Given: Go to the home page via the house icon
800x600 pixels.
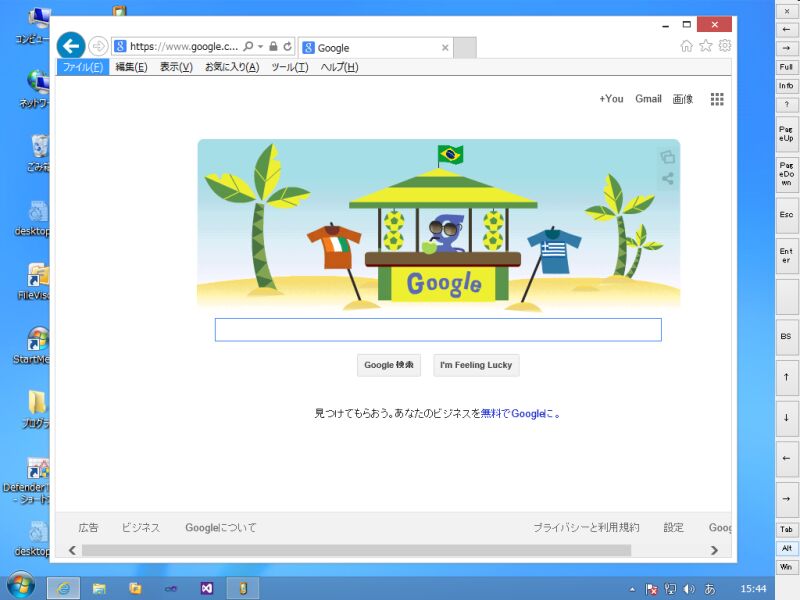Looking at the screenshot, I should click(x=687, y=46).
